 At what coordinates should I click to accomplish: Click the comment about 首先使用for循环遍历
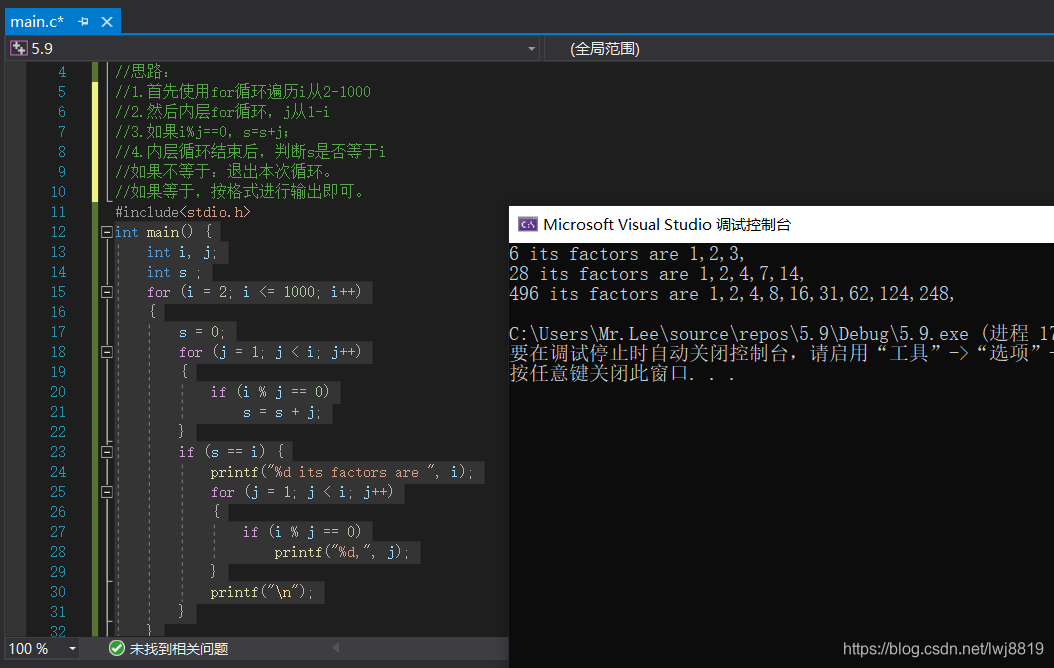click(x=243, y=91)
